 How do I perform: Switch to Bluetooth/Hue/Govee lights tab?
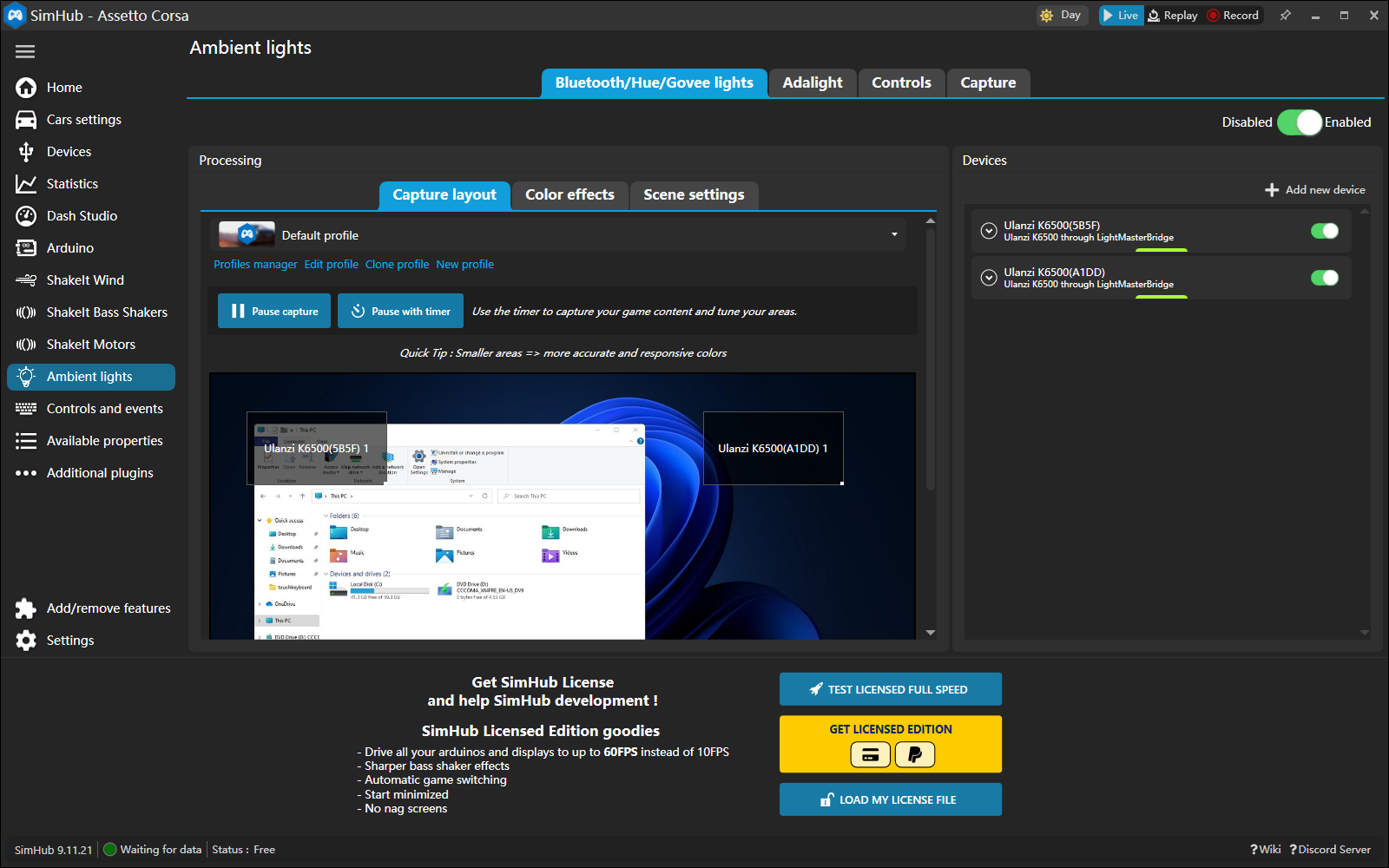pos(655,83)
